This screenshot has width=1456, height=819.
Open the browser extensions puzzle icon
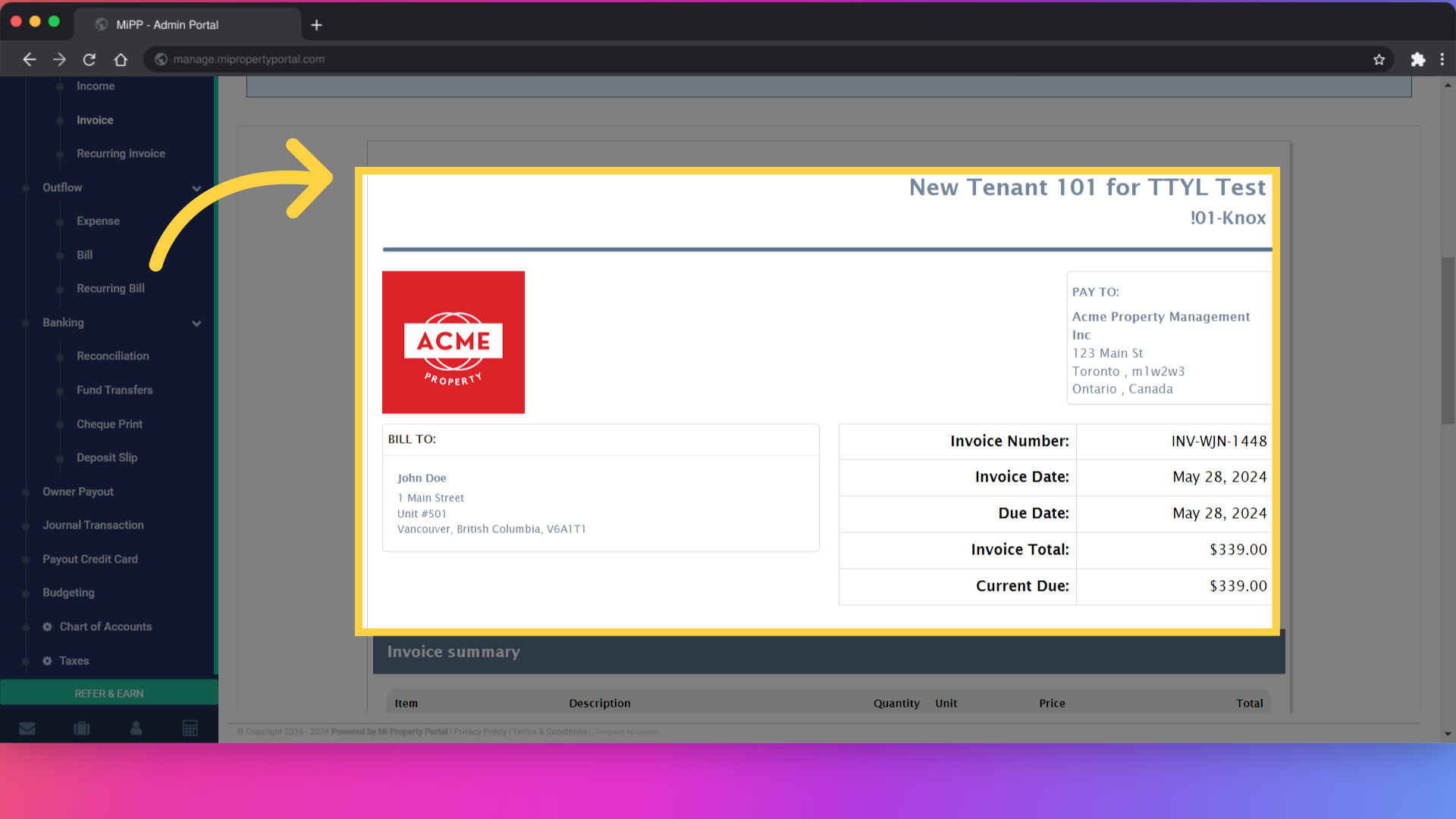click(1417, 59)
